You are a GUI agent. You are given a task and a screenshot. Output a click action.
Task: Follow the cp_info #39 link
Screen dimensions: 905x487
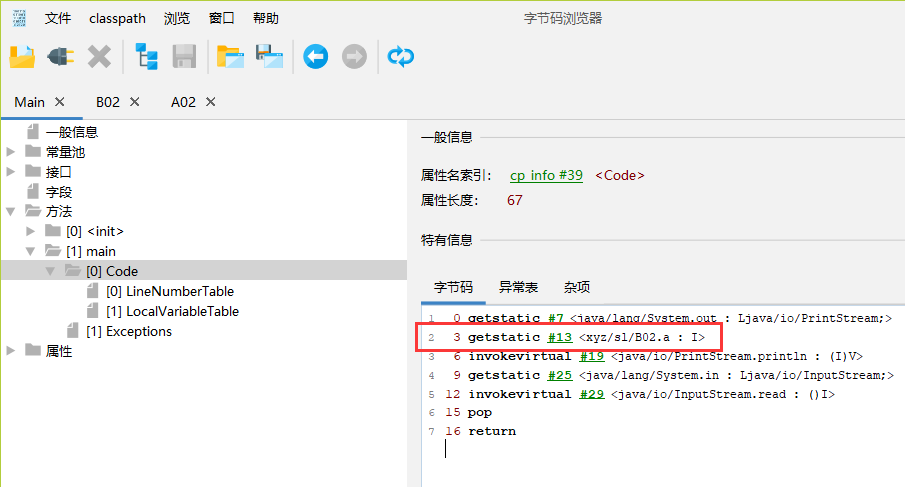(x=546, y=175)
